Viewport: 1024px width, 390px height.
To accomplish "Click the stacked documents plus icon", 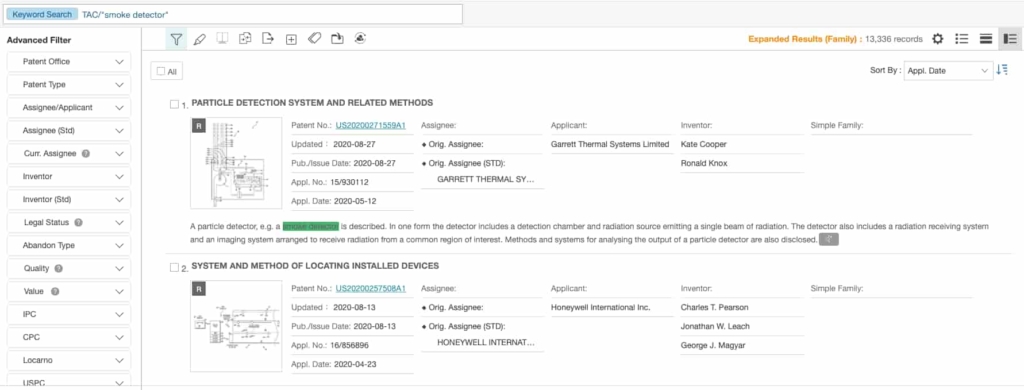I will (246, 39).
